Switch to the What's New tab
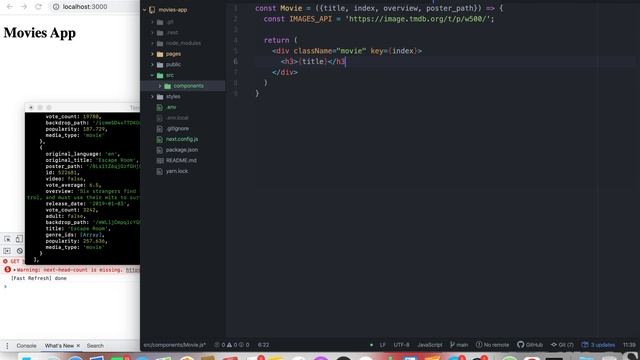The width and height of the screenshot is (640, 360). pyautogui.click(x=59, y=346)
